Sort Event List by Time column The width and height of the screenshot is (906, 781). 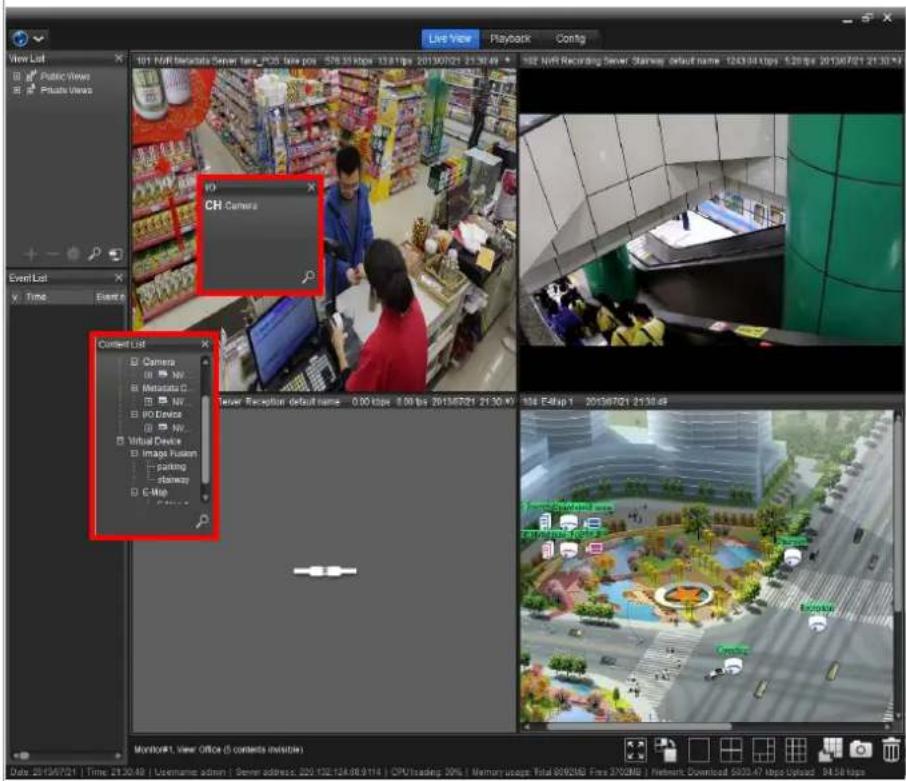[x=36, y=297]
